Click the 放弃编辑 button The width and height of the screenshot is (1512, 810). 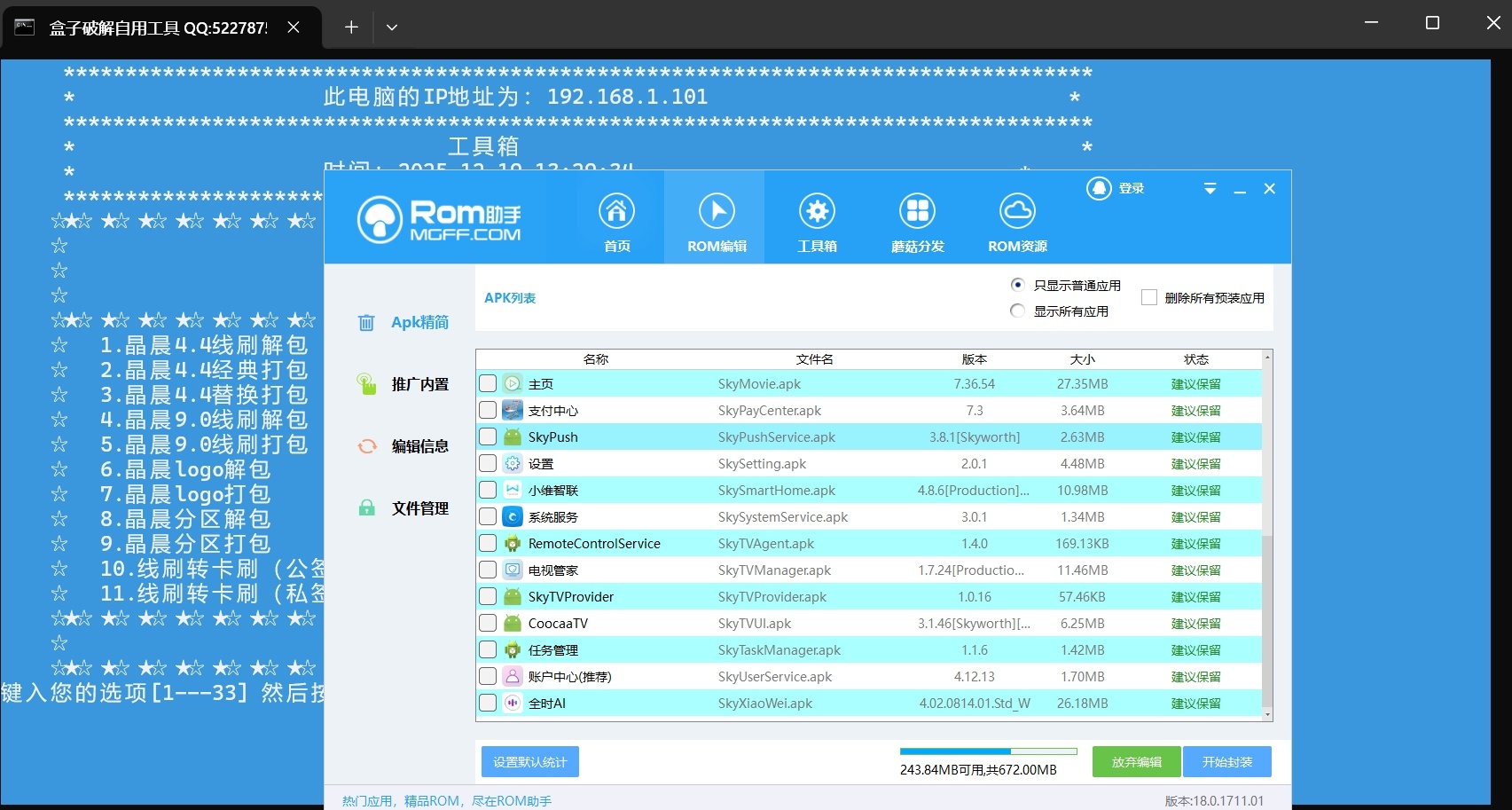point(1136,762)
